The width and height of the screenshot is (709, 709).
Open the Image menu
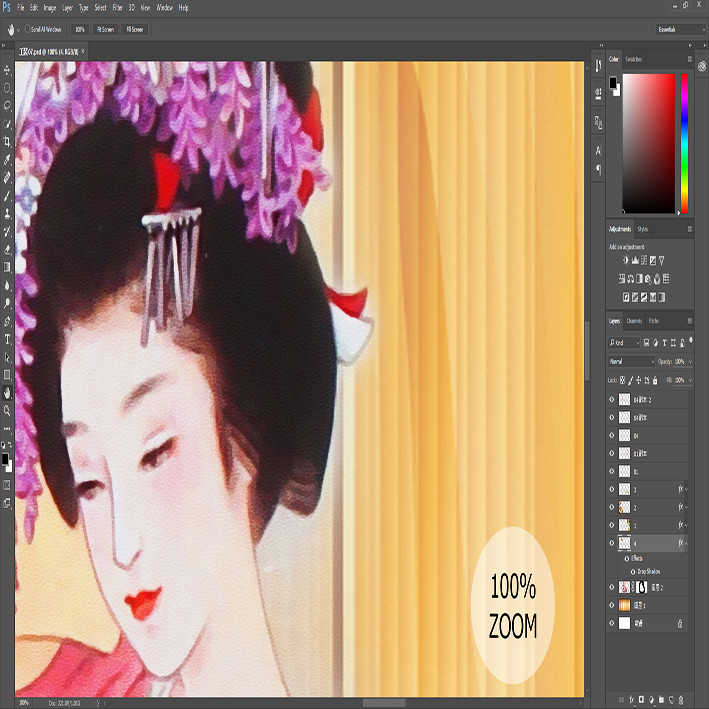50,8
